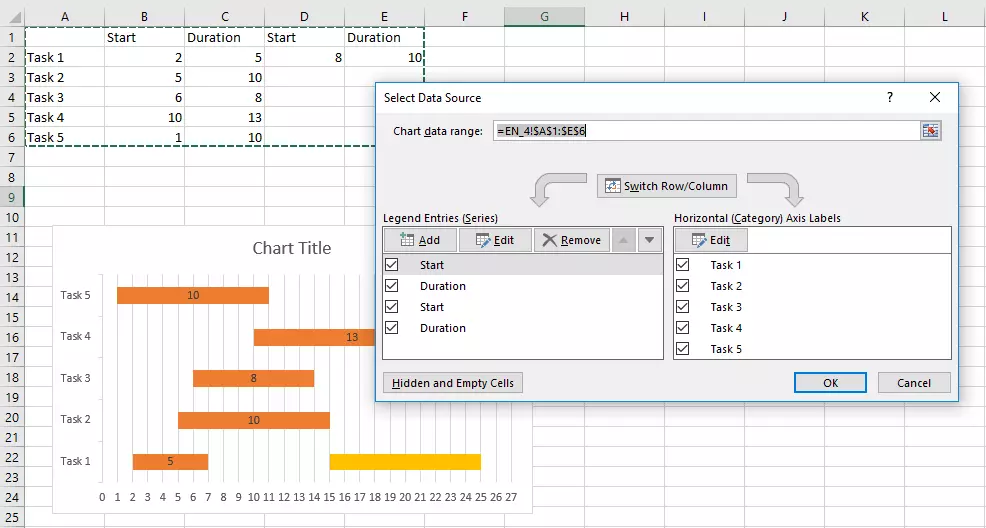Edit the horizontal category axis labels
Image resolution: width=986 pixels, height=528 pixels.
(711, 240)
